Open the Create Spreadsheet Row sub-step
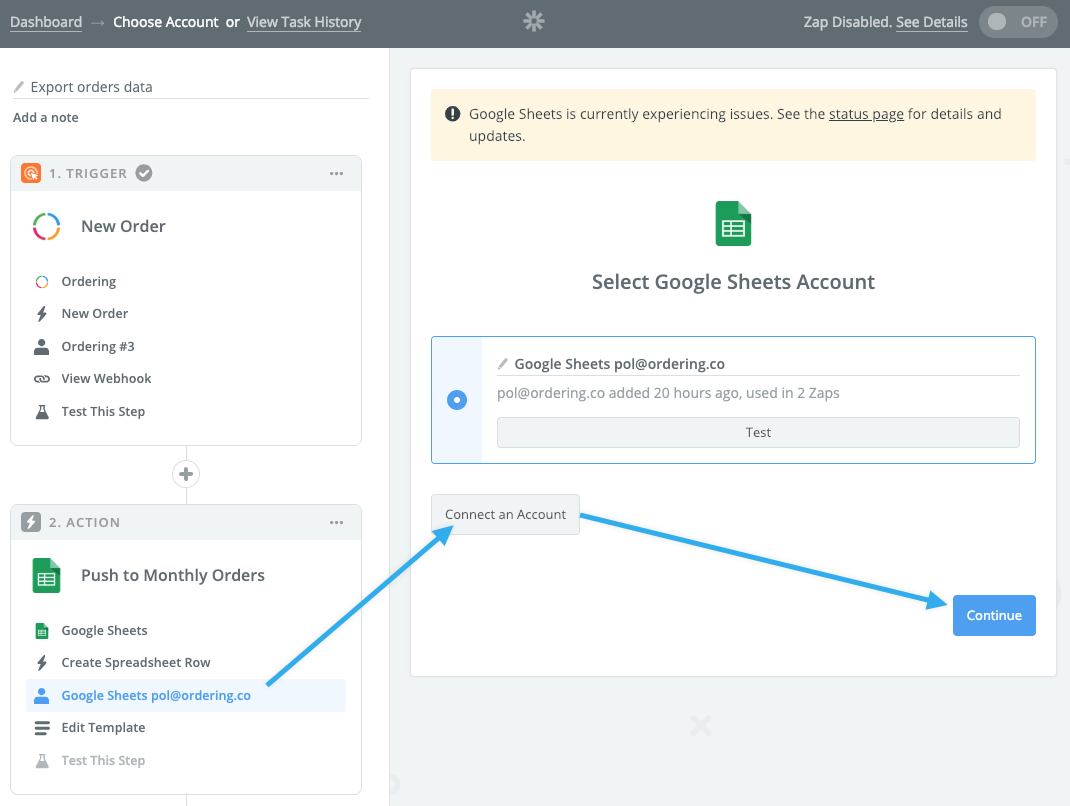This screenshot has height=806, width=1070. [x=186, y=663]
